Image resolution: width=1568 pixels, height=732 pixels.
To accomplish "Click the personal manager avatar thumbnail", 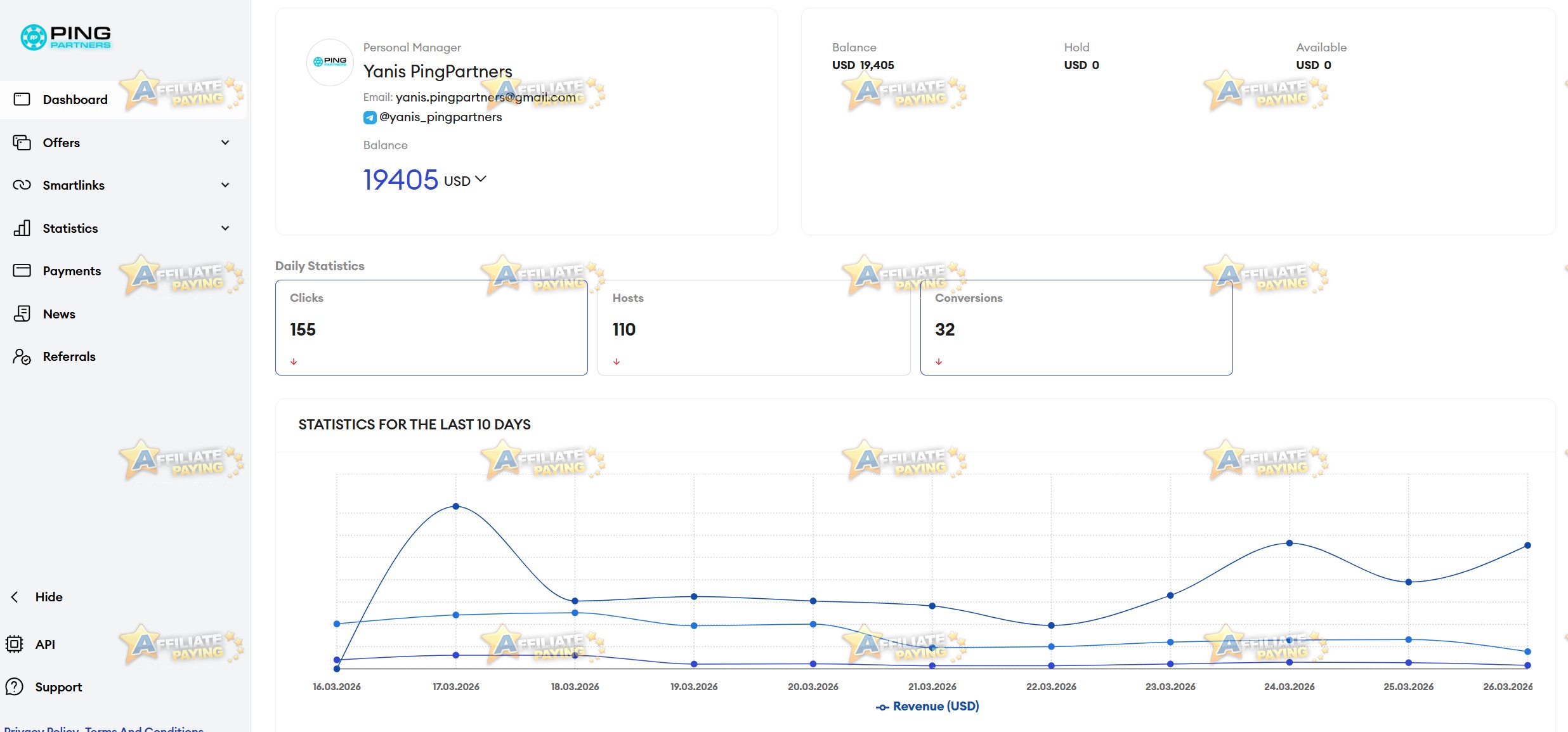I will 330,62.
